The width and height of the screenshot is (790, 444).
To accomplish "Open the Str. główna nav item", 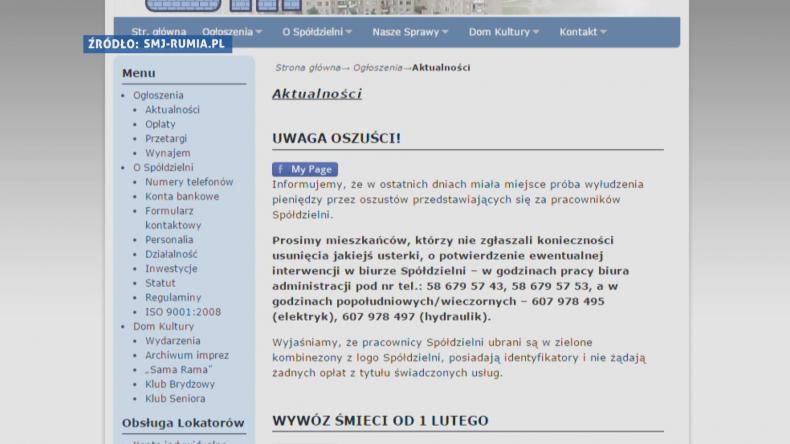I will (159, 32).
